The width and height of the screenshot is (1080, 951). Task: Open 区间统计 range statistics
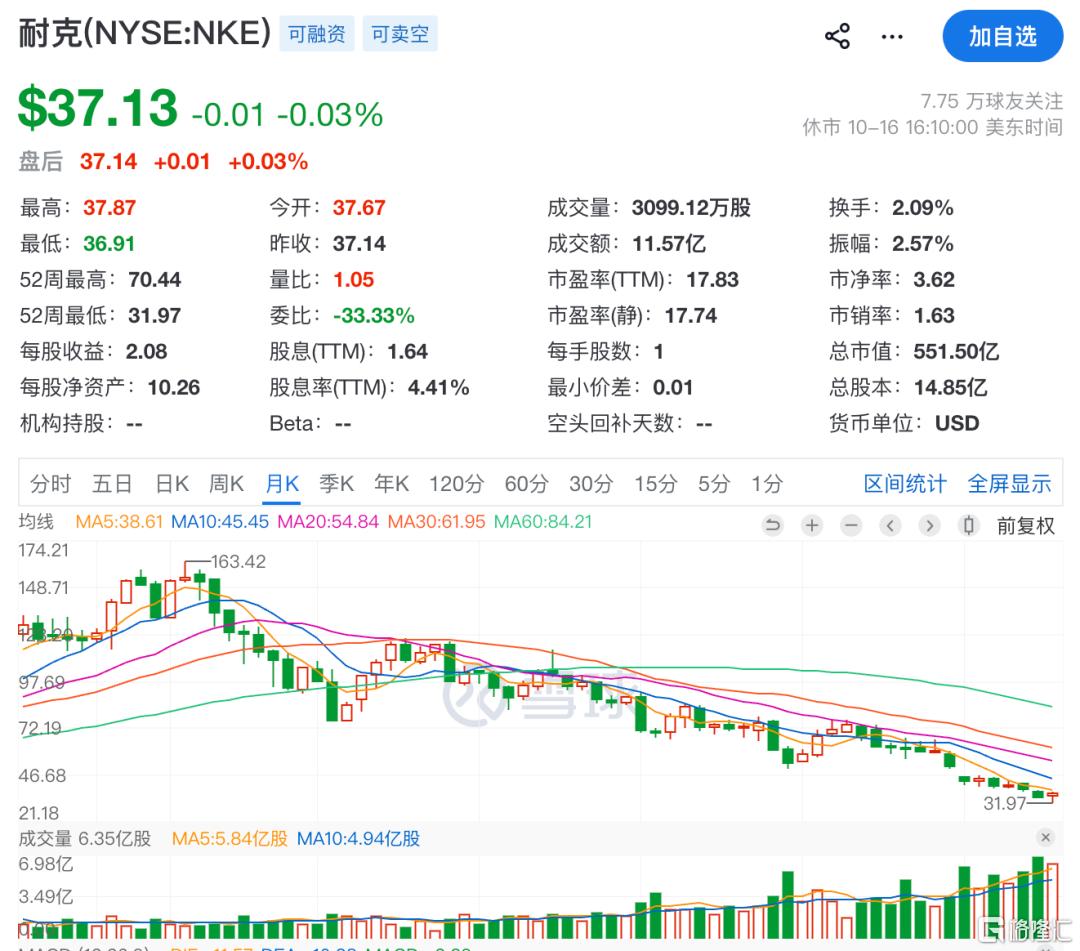905,484
